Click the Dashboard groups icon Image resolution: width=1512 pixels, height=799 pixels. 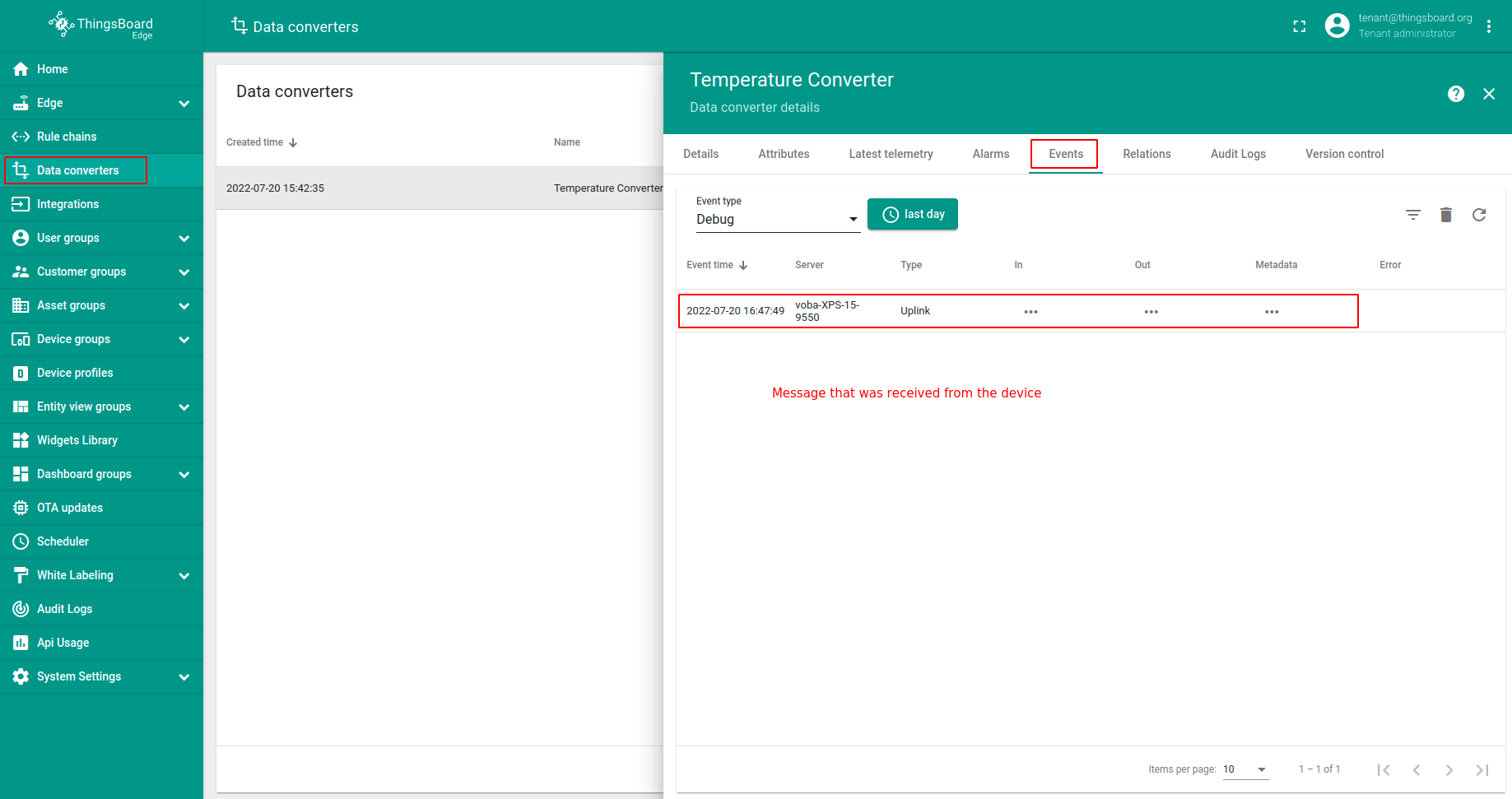tap(21, 474)
